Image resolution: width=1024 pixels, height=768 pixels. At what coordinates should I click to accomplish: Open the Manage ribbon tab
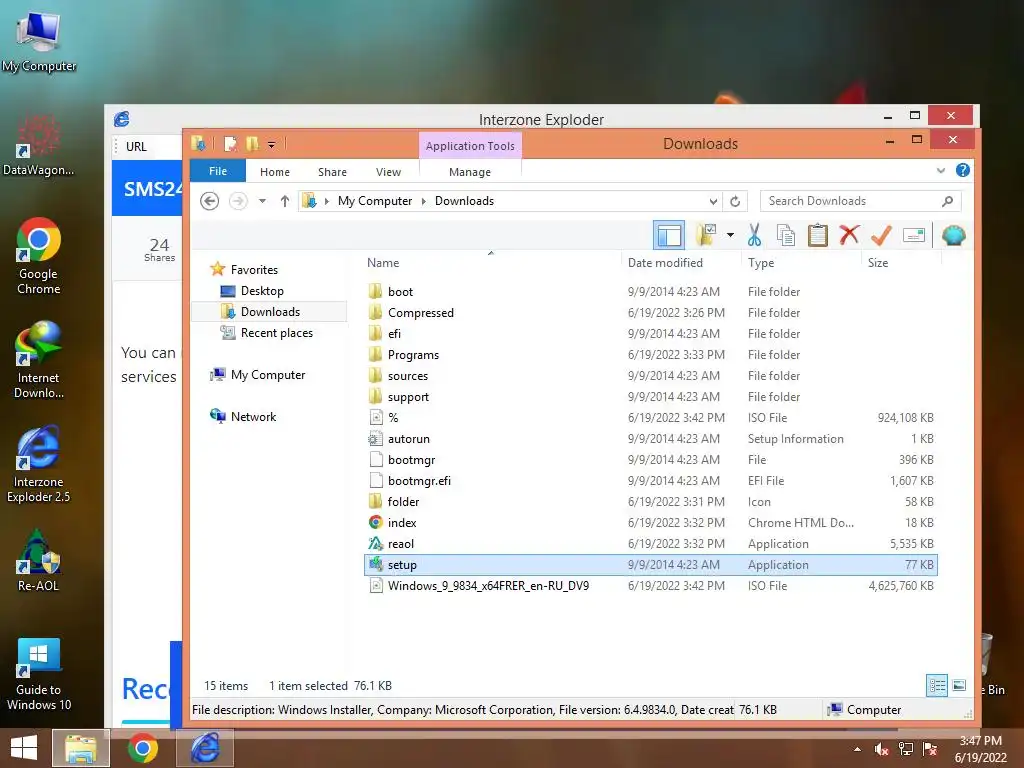(470, 172)
